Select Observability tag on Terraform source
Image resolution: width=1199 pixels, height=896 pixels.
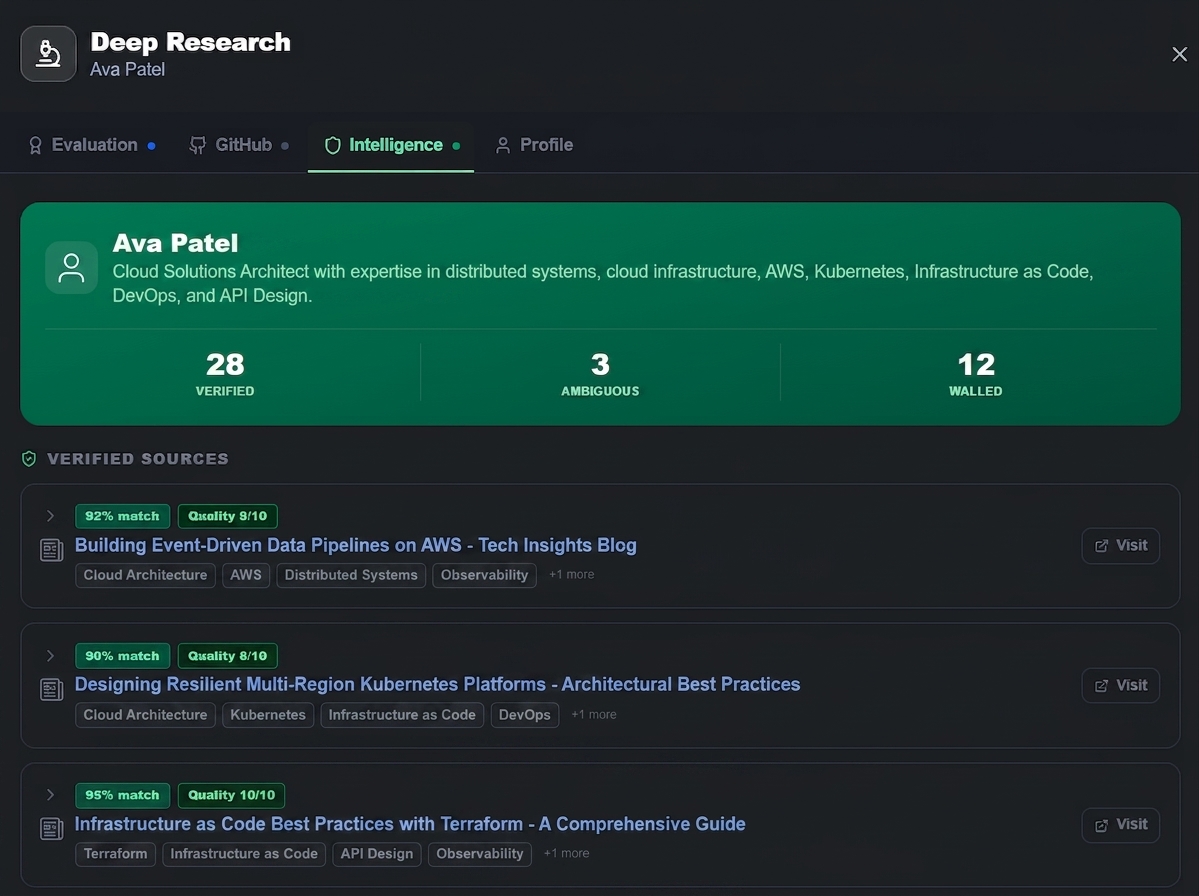pyautogui.click(x=479, y=854)
